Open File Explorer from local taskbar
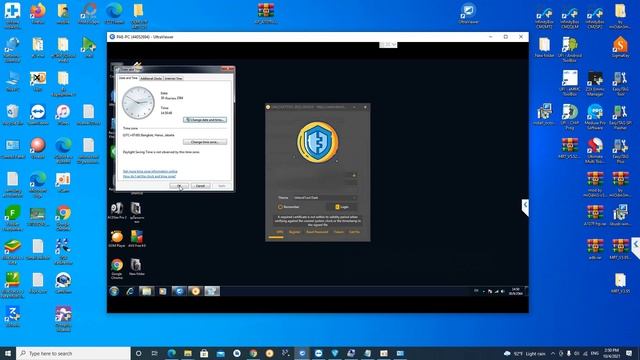 (x=188, y=353)
